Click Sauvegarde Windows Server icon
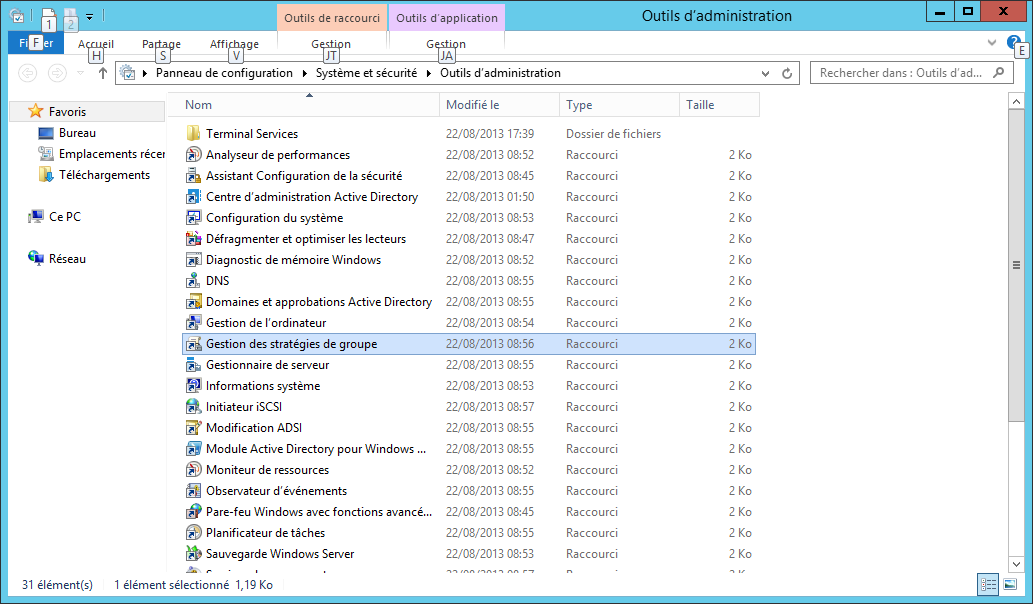Screen dimensions: 1033x604 tap(193, 554)
